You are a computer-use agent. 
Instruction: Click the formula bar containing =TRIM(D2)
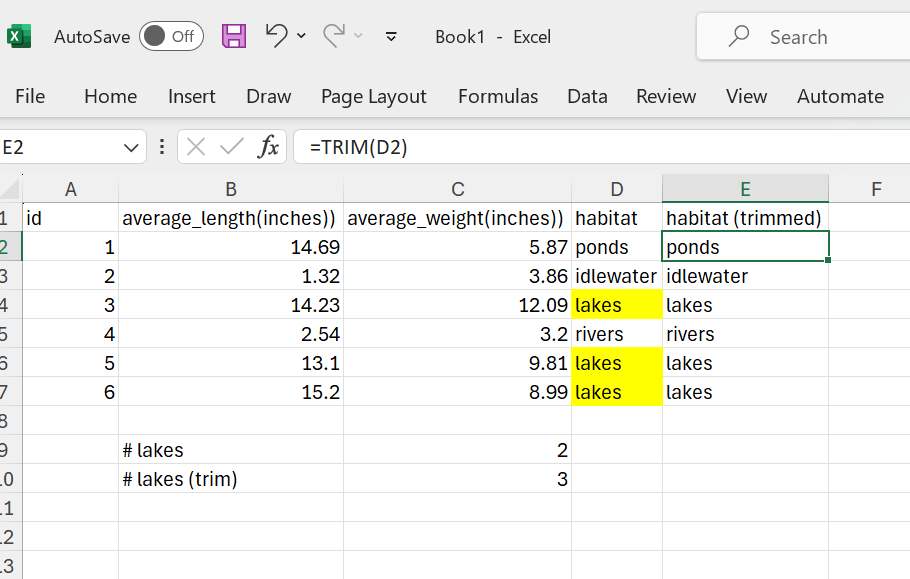pyautogui.click(x=600, y=147)
